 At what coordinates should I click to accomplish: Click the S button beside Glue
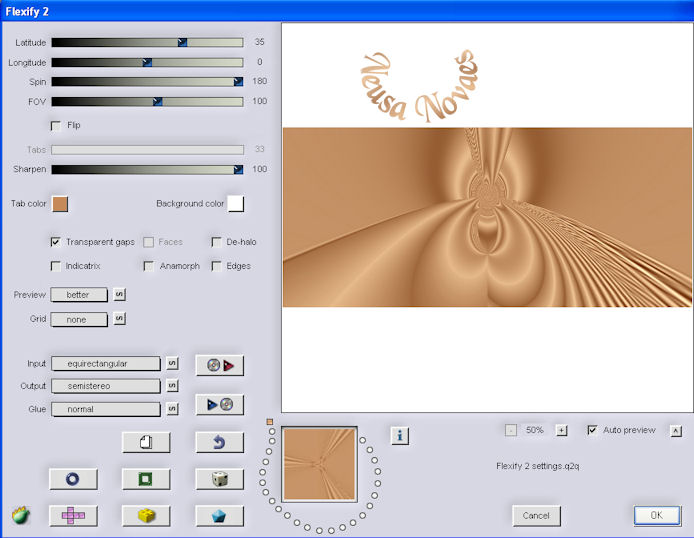[x=172, y=408]
